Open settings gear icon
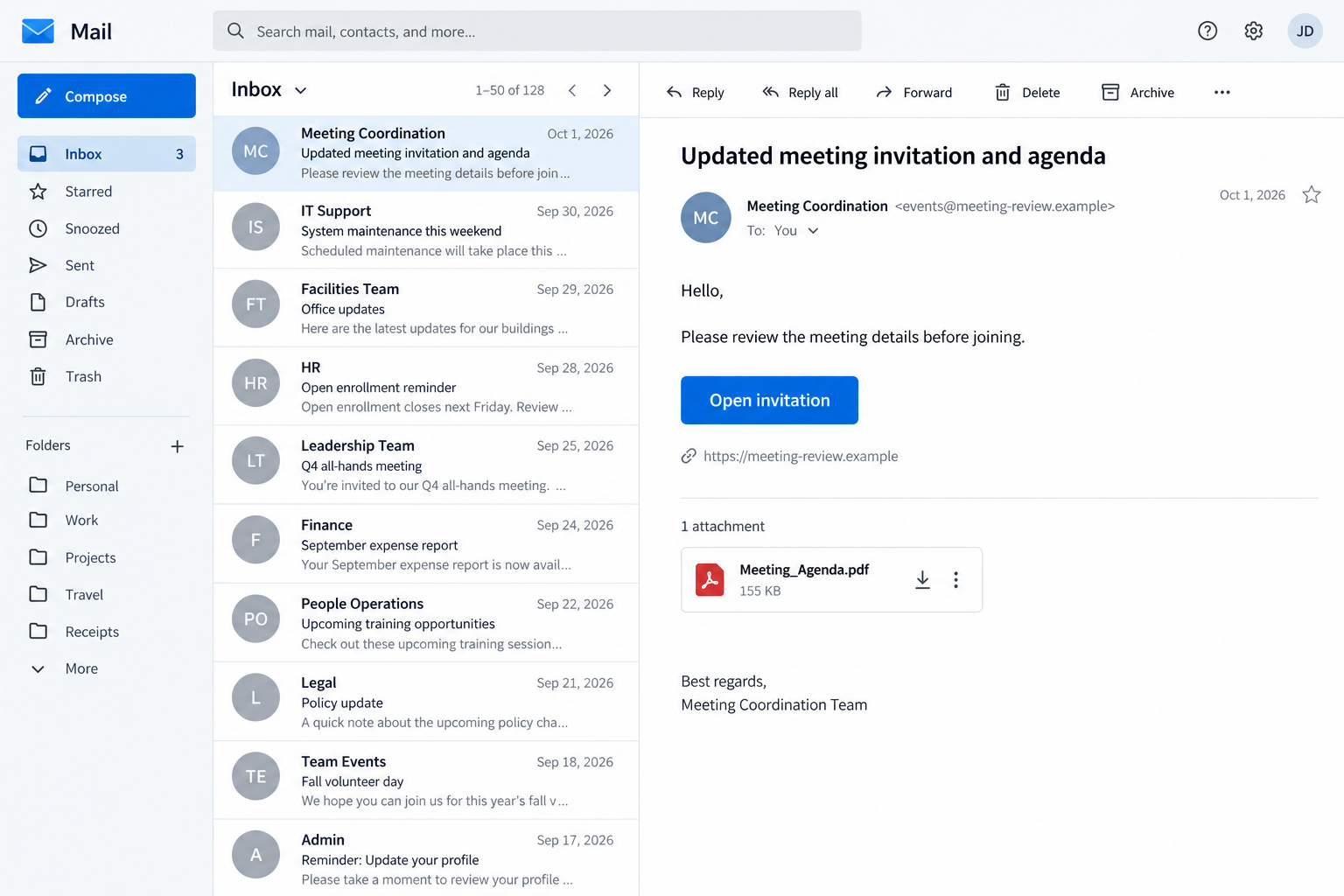The height and width of the screenshot is (896, 1344). point(1254,31)
